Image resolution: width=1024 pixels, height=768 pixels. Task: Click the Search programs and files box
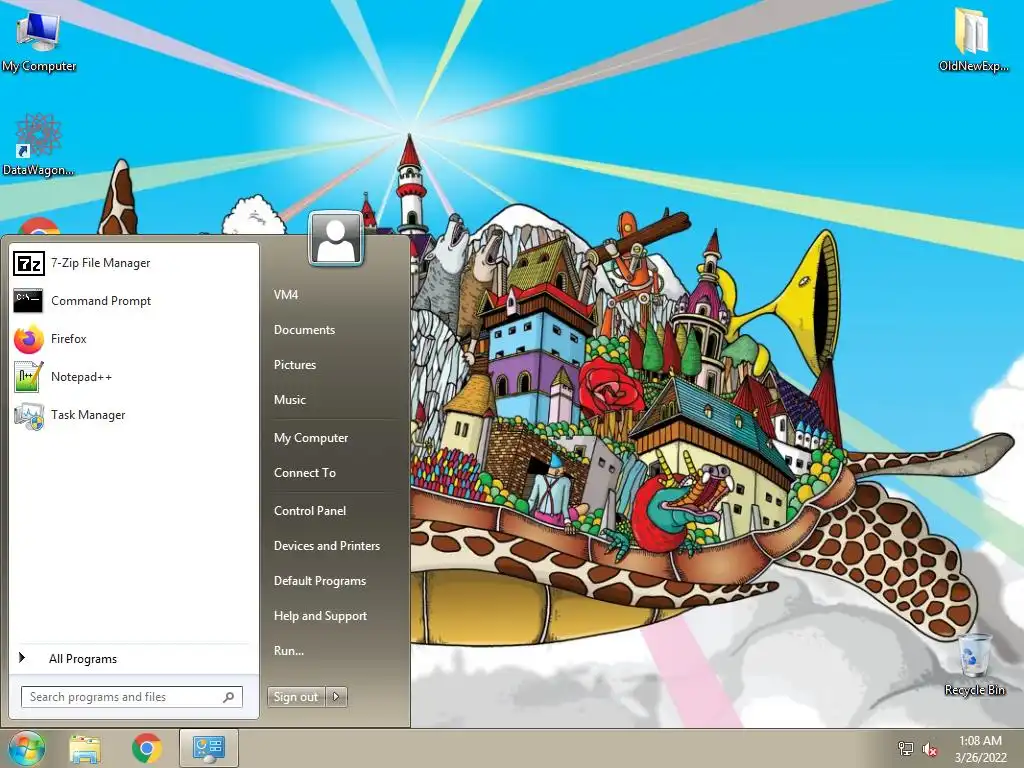132,697
